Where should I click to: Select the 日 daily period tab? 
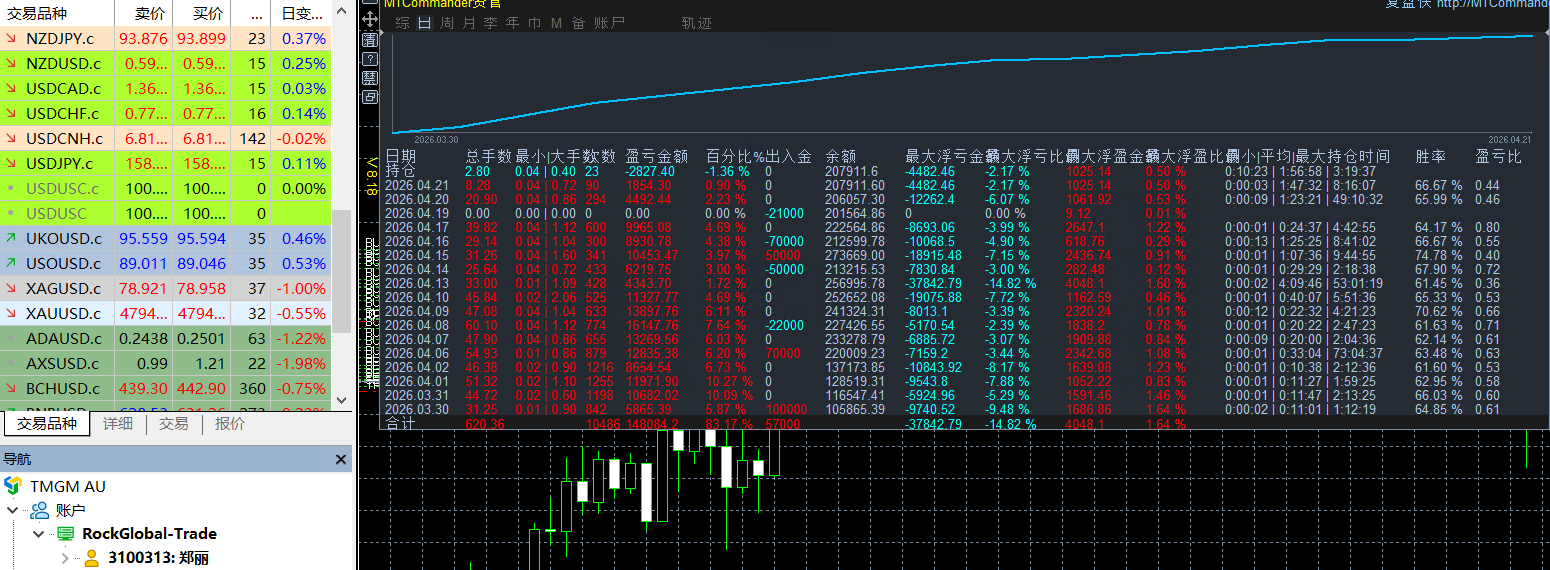point(425,23)
